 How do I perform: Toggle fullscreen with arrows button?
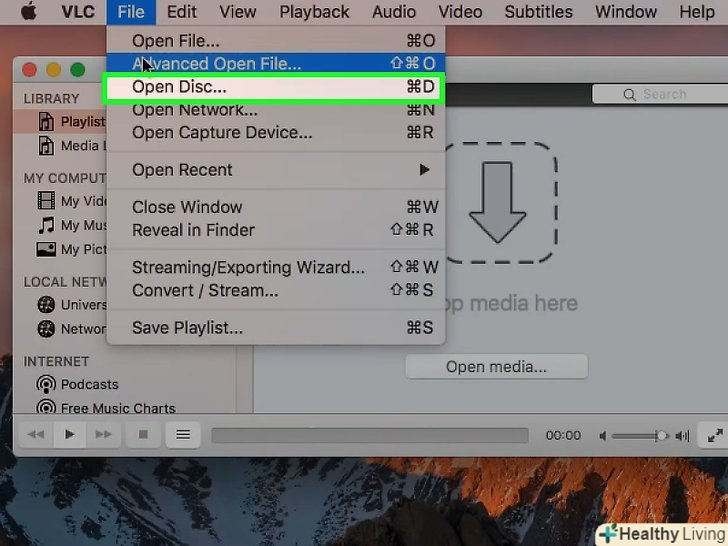click(x=715, y=436)
